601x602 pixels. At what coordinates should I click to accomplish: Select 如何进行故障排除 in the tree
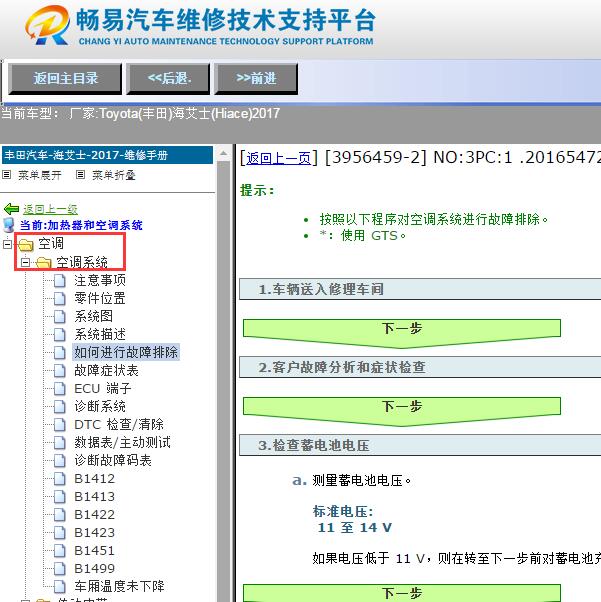tap(126, 352)
